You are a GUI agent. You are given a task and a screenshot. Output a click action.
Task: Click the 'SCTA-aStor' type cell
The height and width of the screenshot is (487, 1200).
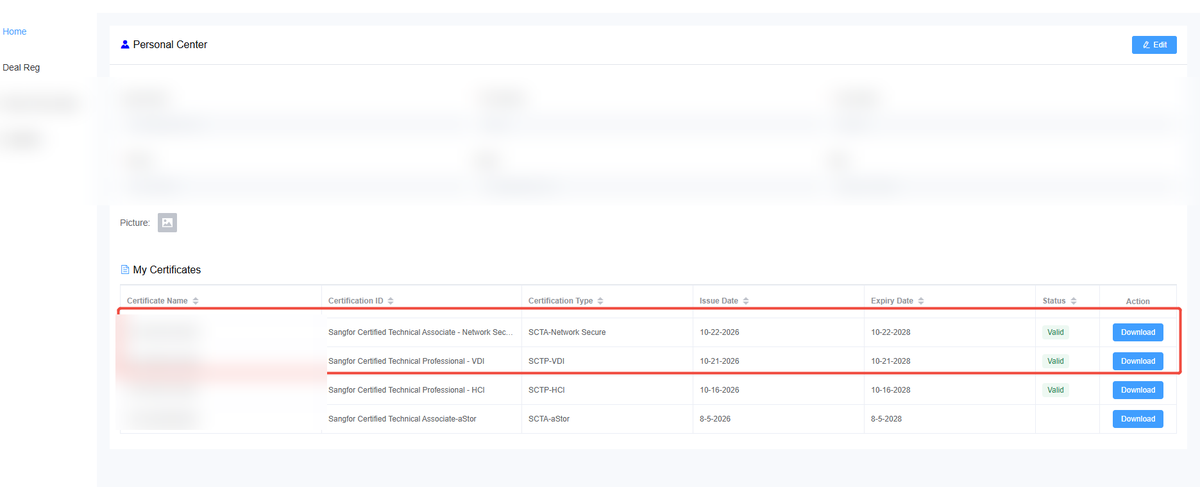(x=549, y=419)
